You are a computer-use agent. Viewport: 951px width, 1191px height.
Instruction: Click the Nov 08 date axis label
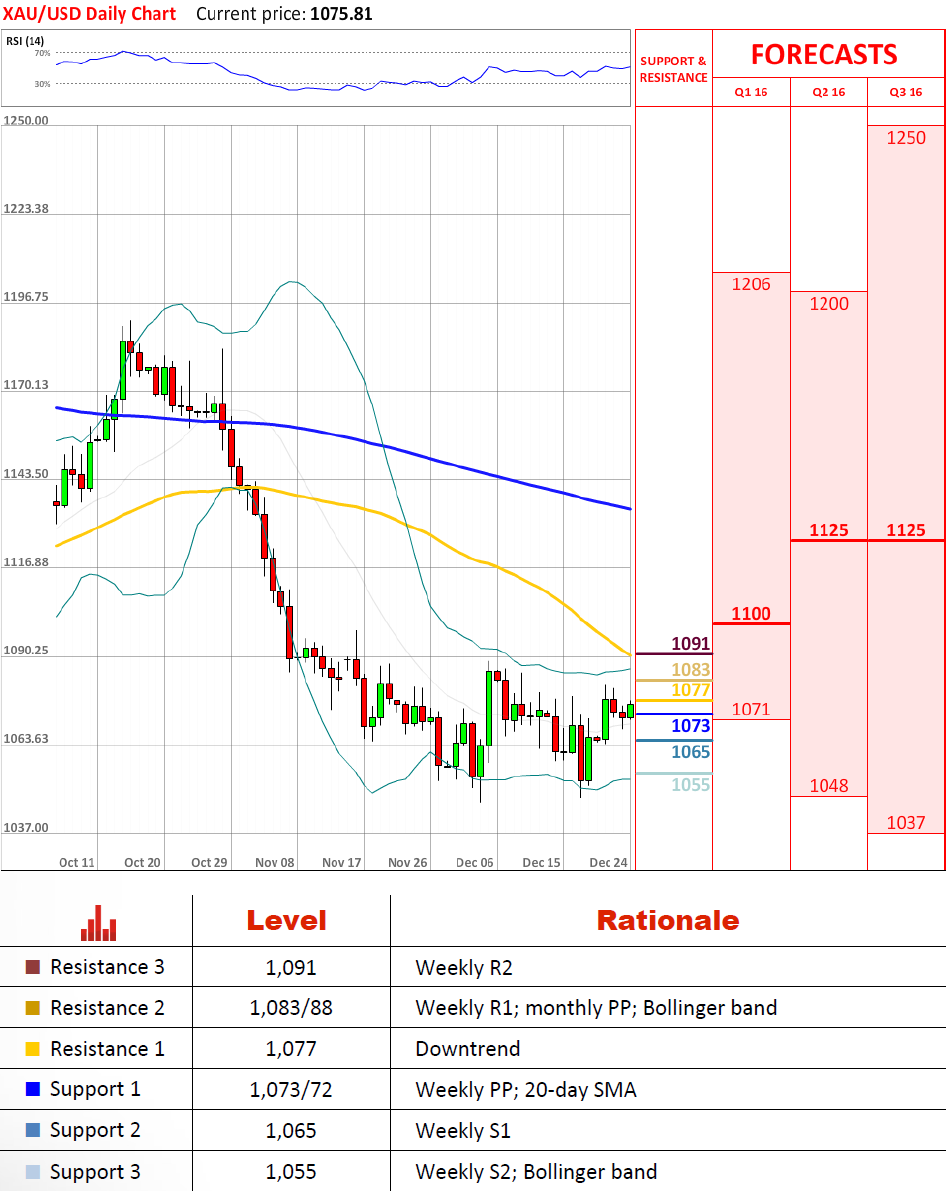pyautogui.click(x=275, y=863)
